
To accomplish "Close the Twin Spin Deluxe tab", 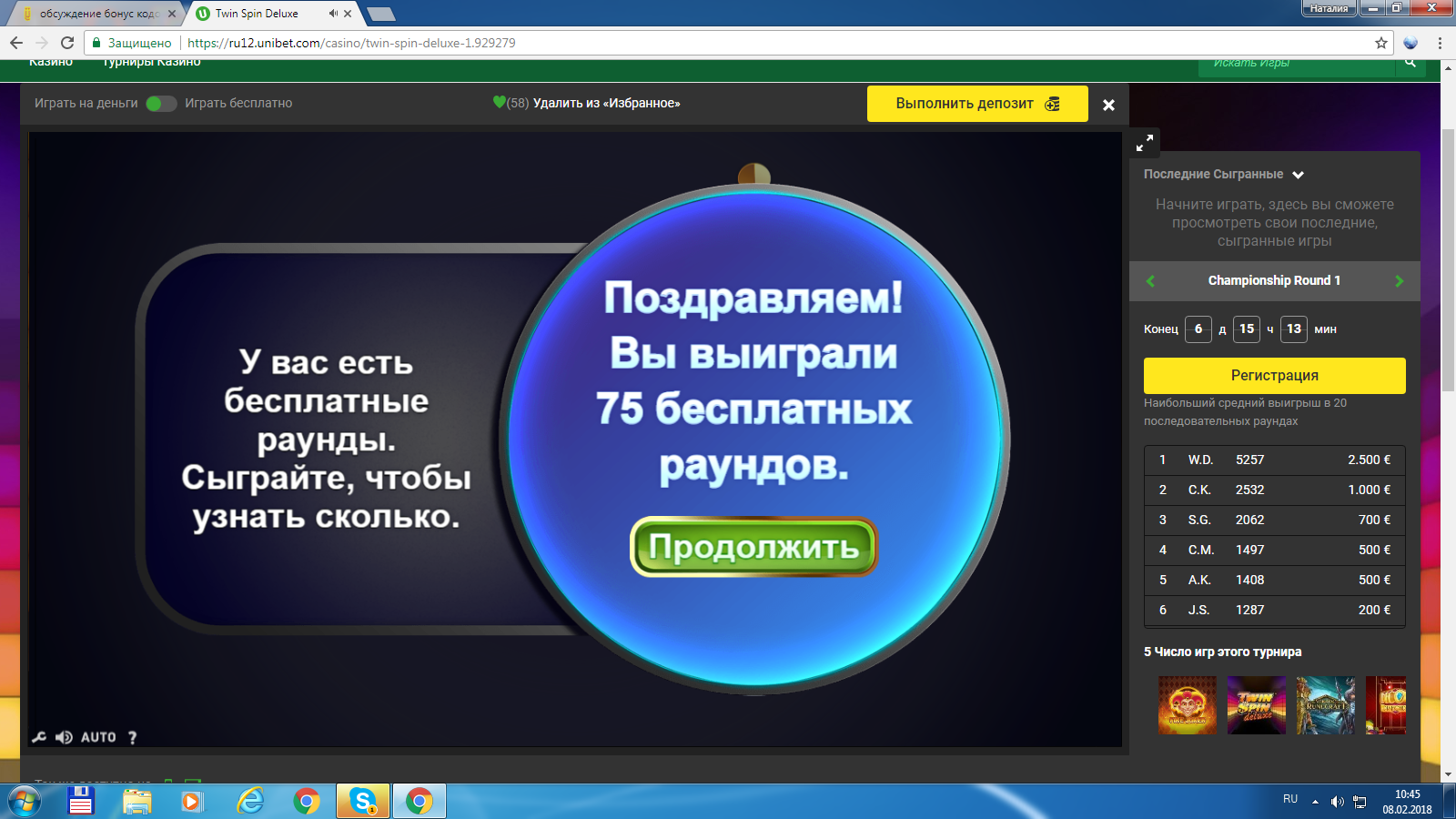I will [x=348, y=14].
